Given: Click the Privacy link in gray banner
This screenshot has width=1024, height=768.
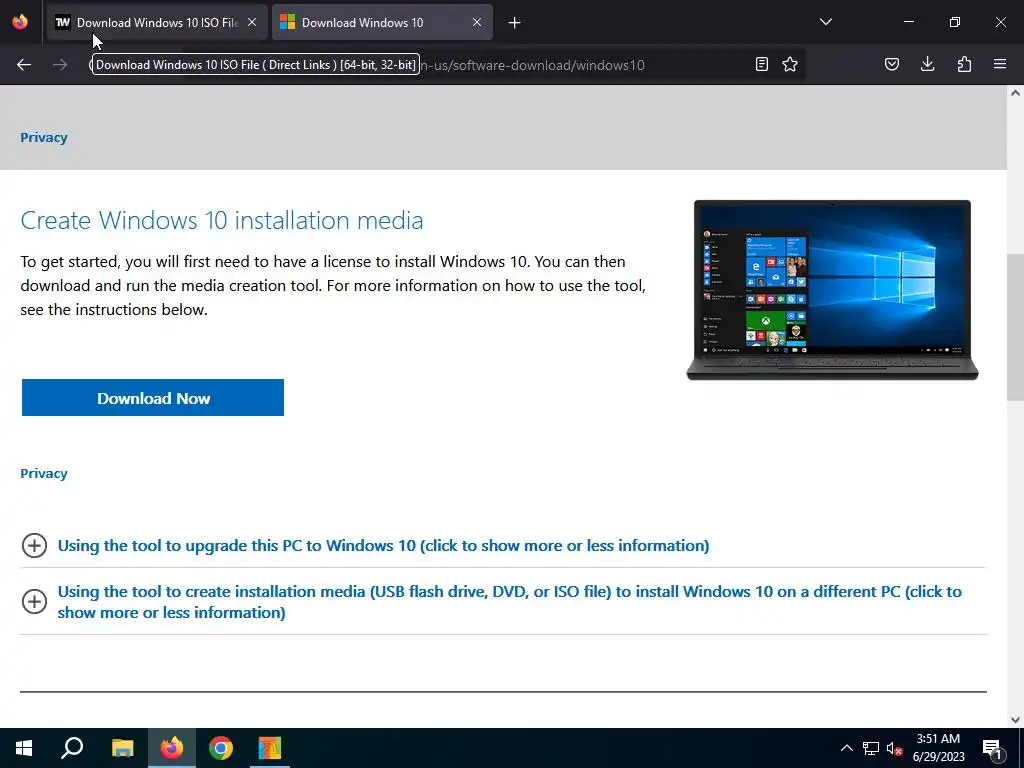Looking at the screenshot, I should (x=44, y=137).
